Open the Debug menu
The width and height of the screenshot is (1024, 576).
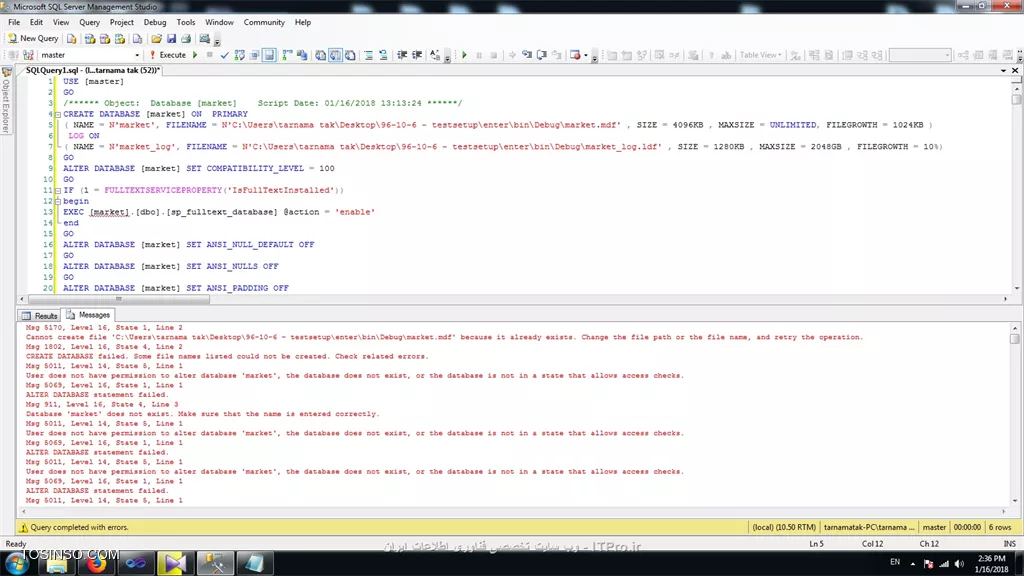[x=155, y=22]
